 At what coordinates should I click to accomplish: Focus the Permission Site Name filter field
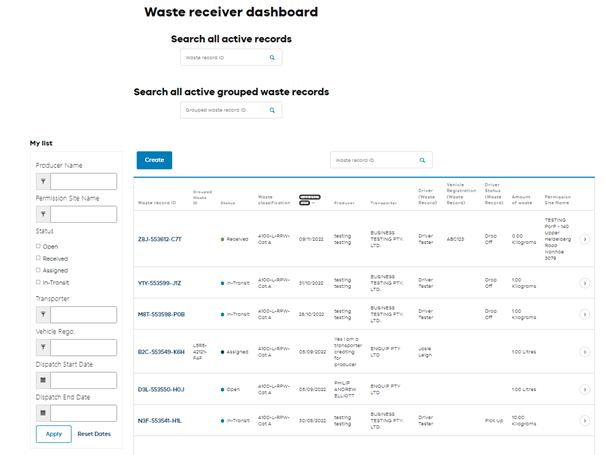(83, 214)
